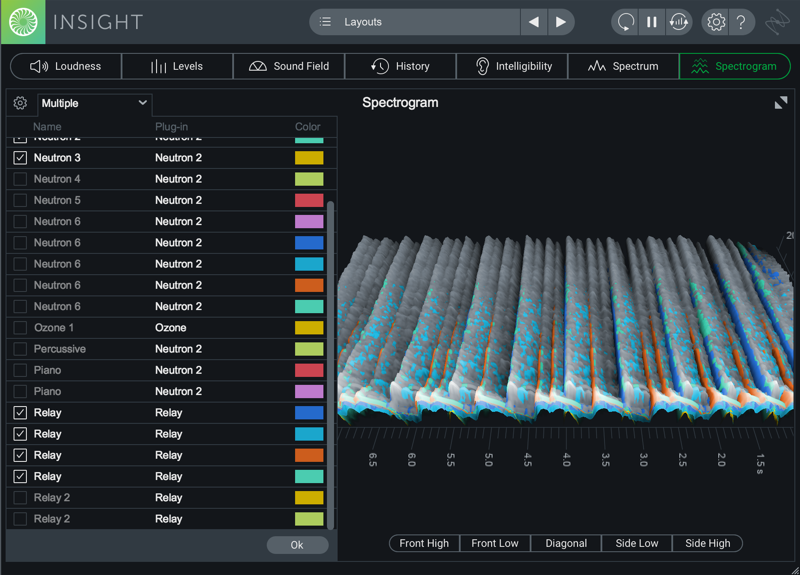
Task: Open the Multiple source dropdown
Action: 94,103
